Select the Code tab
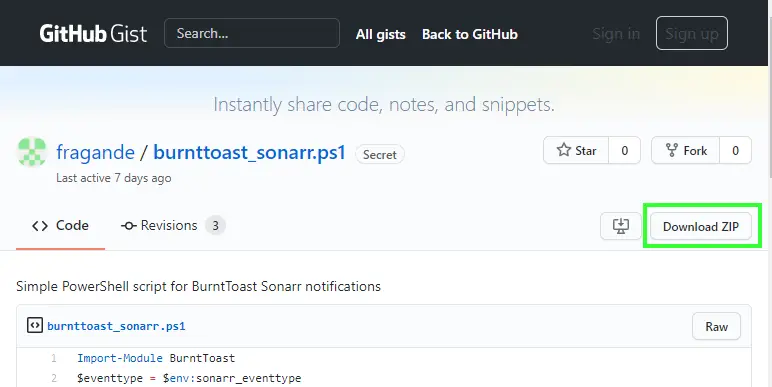Image resolution: width=772 pixels, height=387 pixels. pos(60,226)
